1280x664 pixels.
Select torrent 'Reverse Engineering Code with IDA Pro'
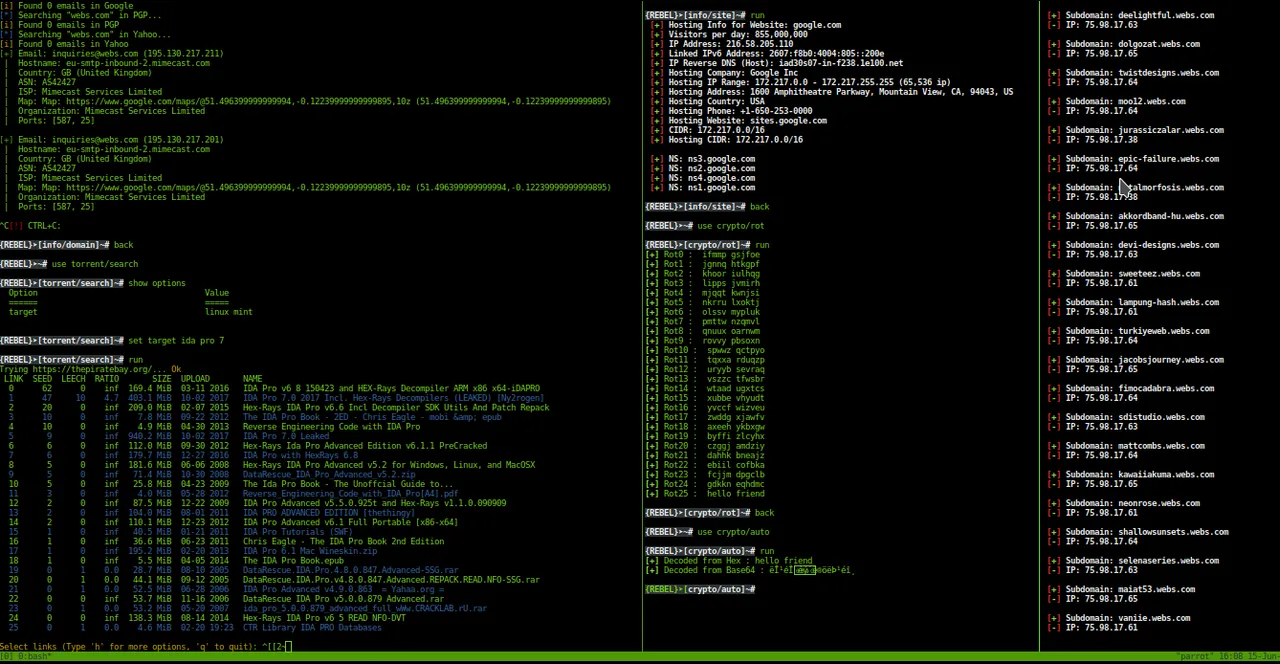tap(331, 427)
